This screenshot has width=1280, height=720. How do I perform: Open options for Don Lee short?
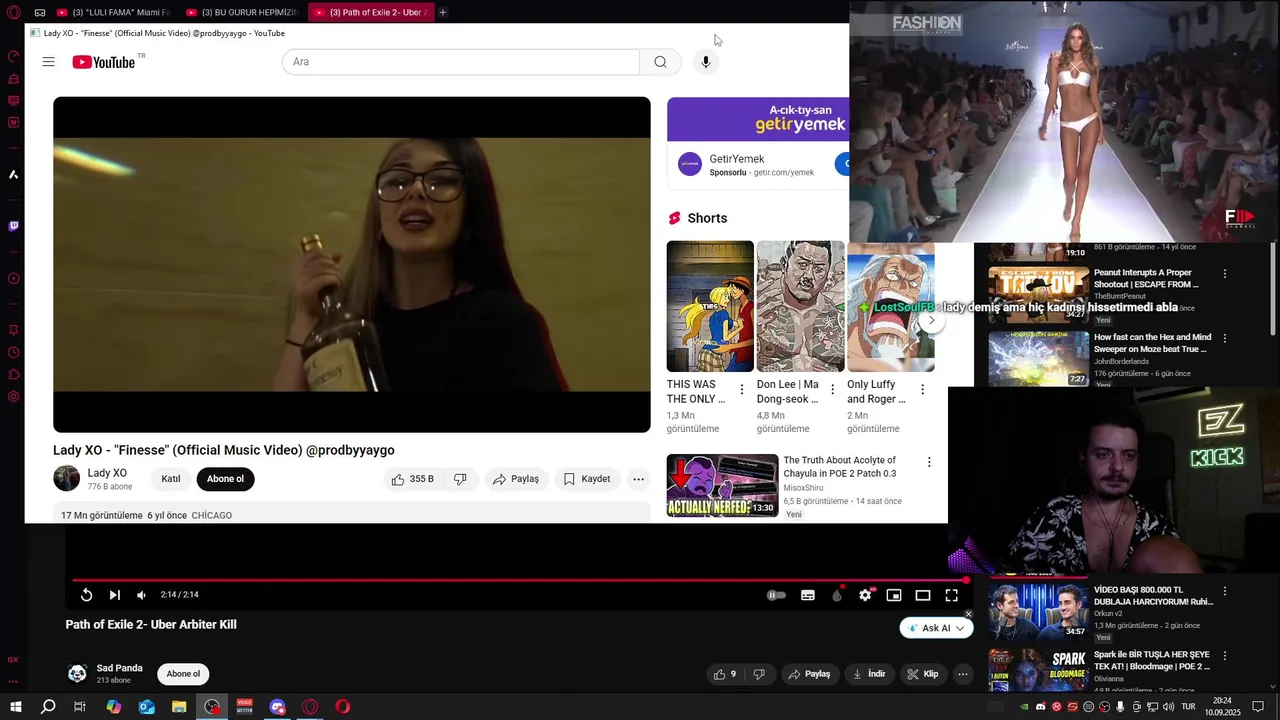(x=832, y=389)
